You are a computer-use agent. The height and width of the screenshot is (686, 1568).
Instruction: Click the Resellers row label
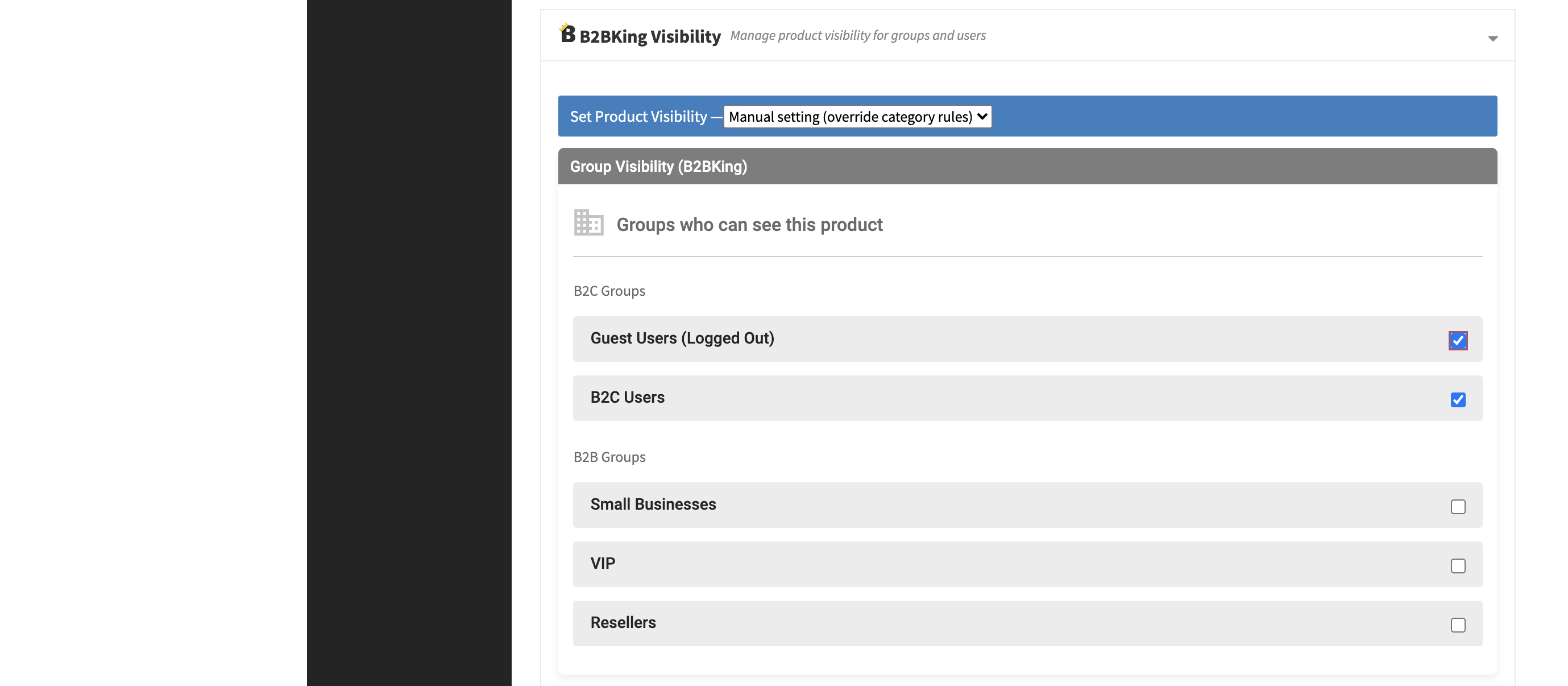[x=623, y=623]
